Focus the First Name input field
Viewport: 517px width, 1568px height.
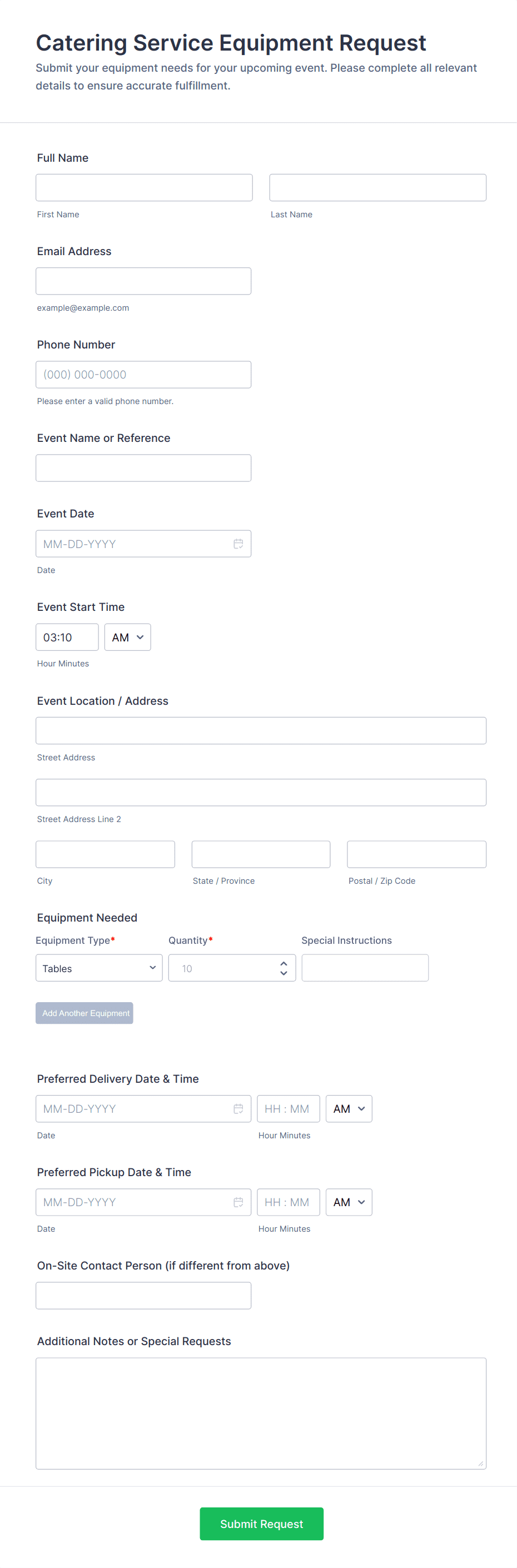[144, 187]
